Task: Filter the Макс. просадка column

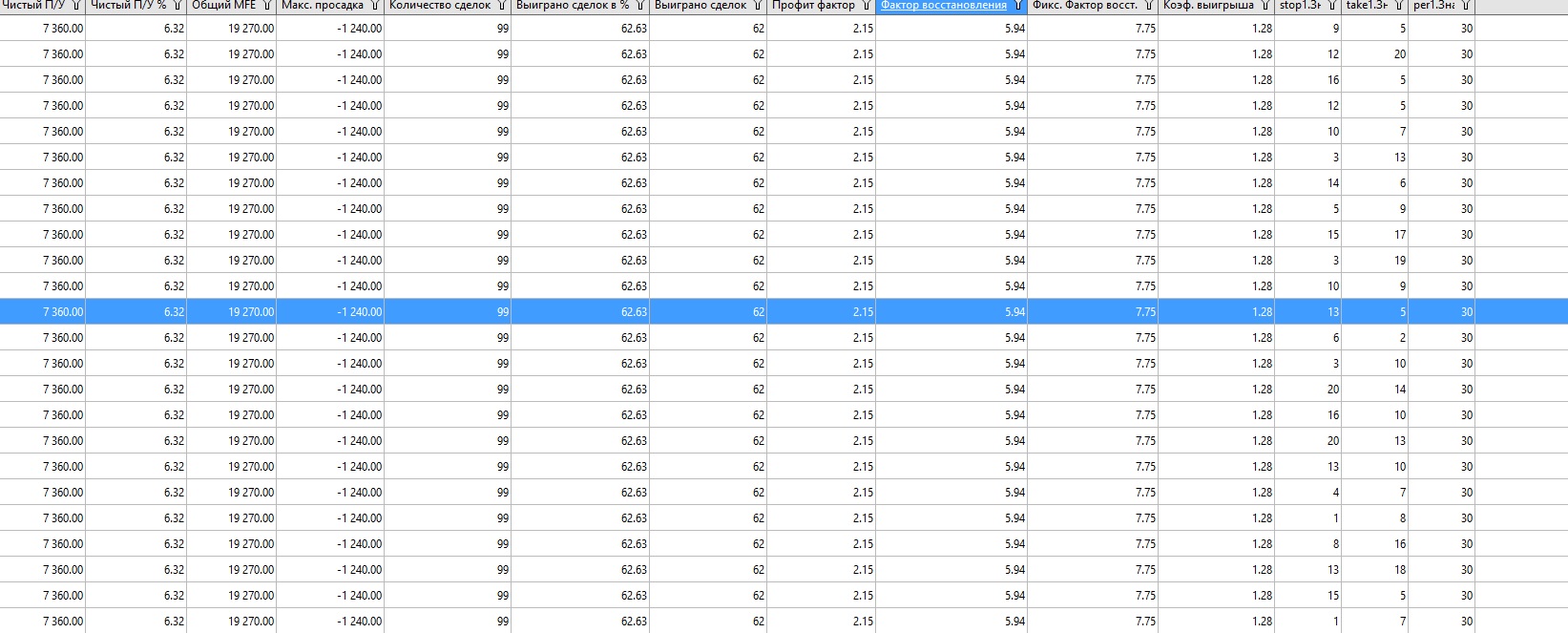Action: [375, 6]
